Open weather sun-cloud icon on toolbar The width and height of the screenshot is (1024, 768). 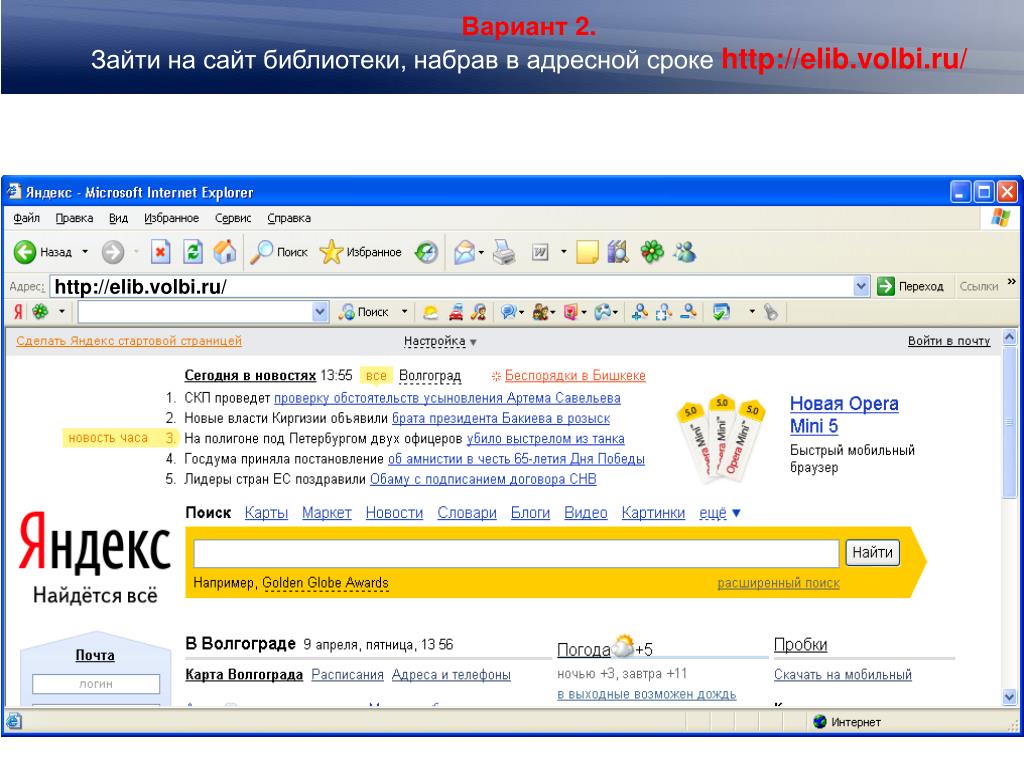point(430,313)
